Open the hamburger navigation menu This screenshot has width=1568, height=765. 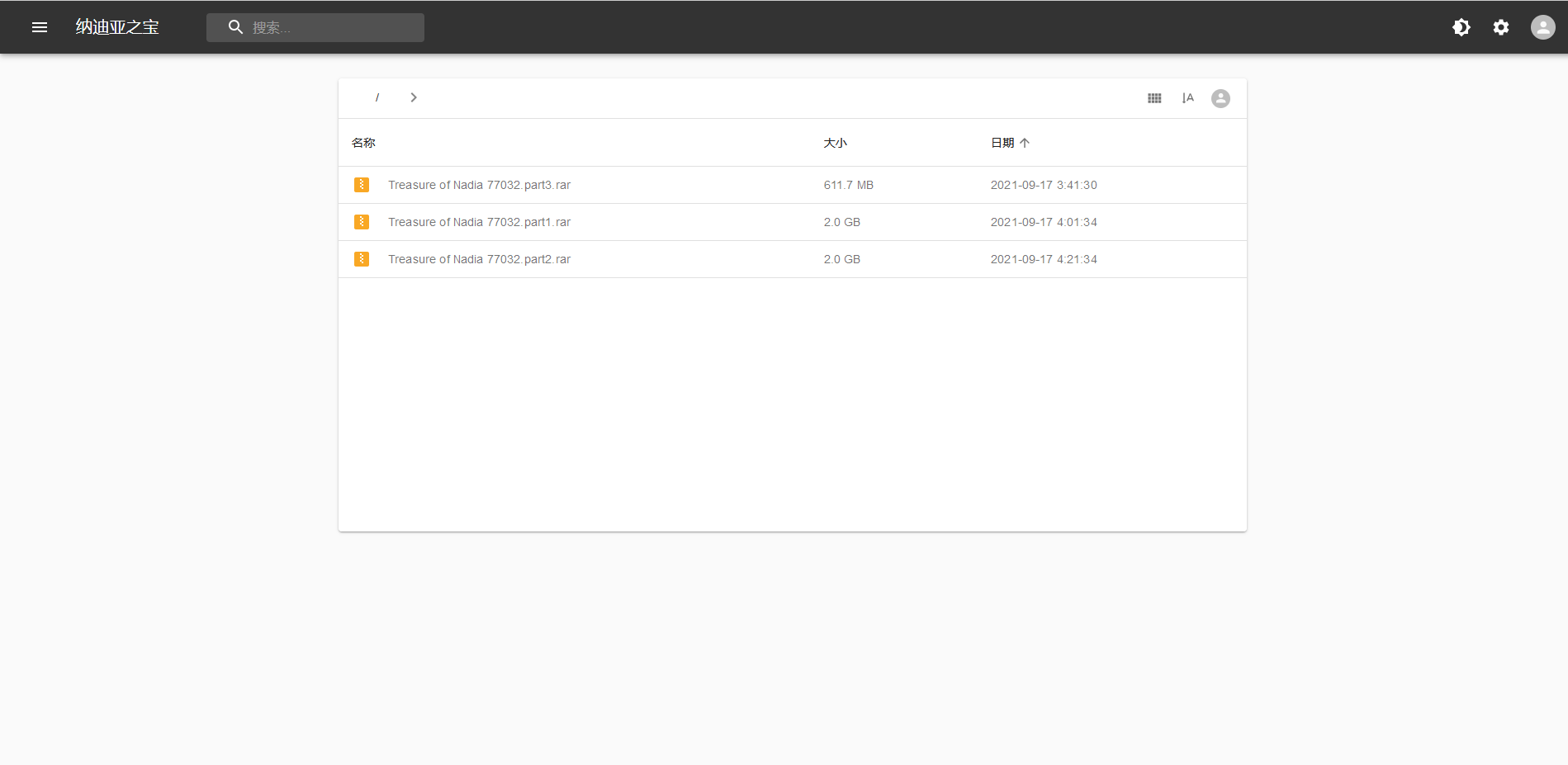pyautogui.click(x=40, y=27)
